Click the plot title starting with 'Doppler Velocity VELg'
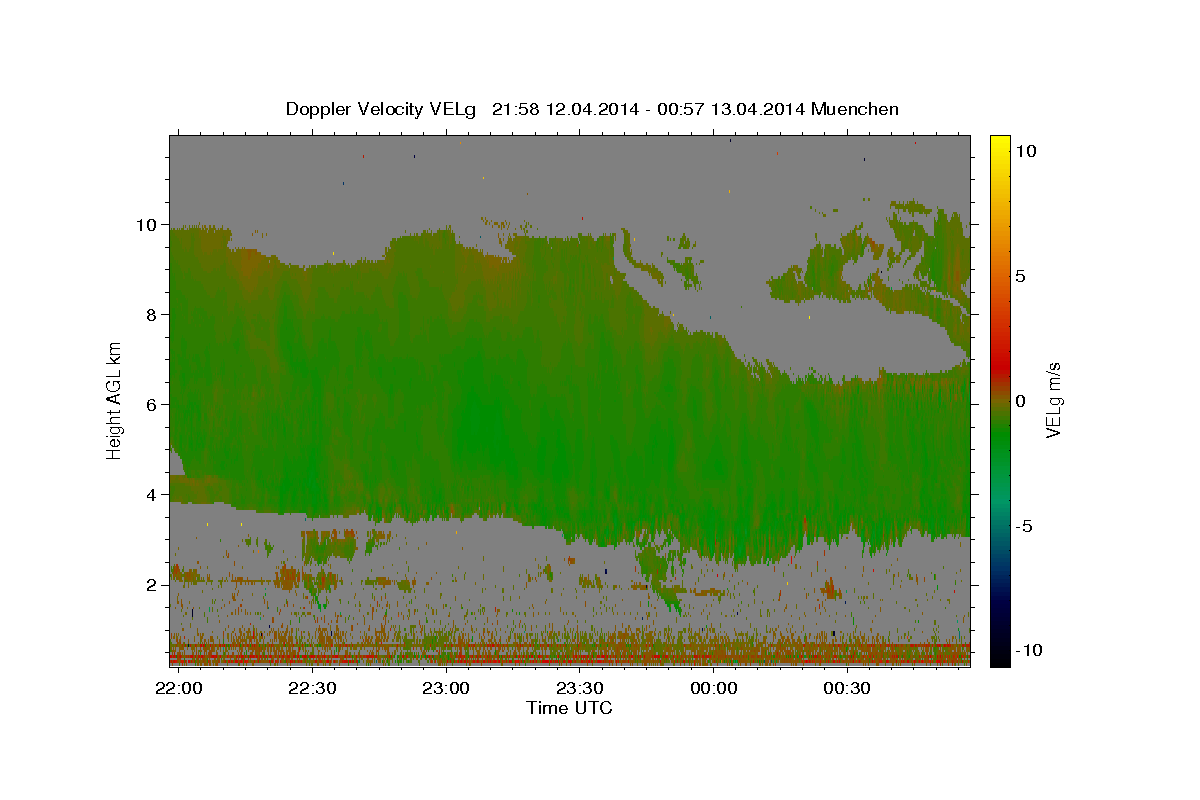 [x=592, y=109]
